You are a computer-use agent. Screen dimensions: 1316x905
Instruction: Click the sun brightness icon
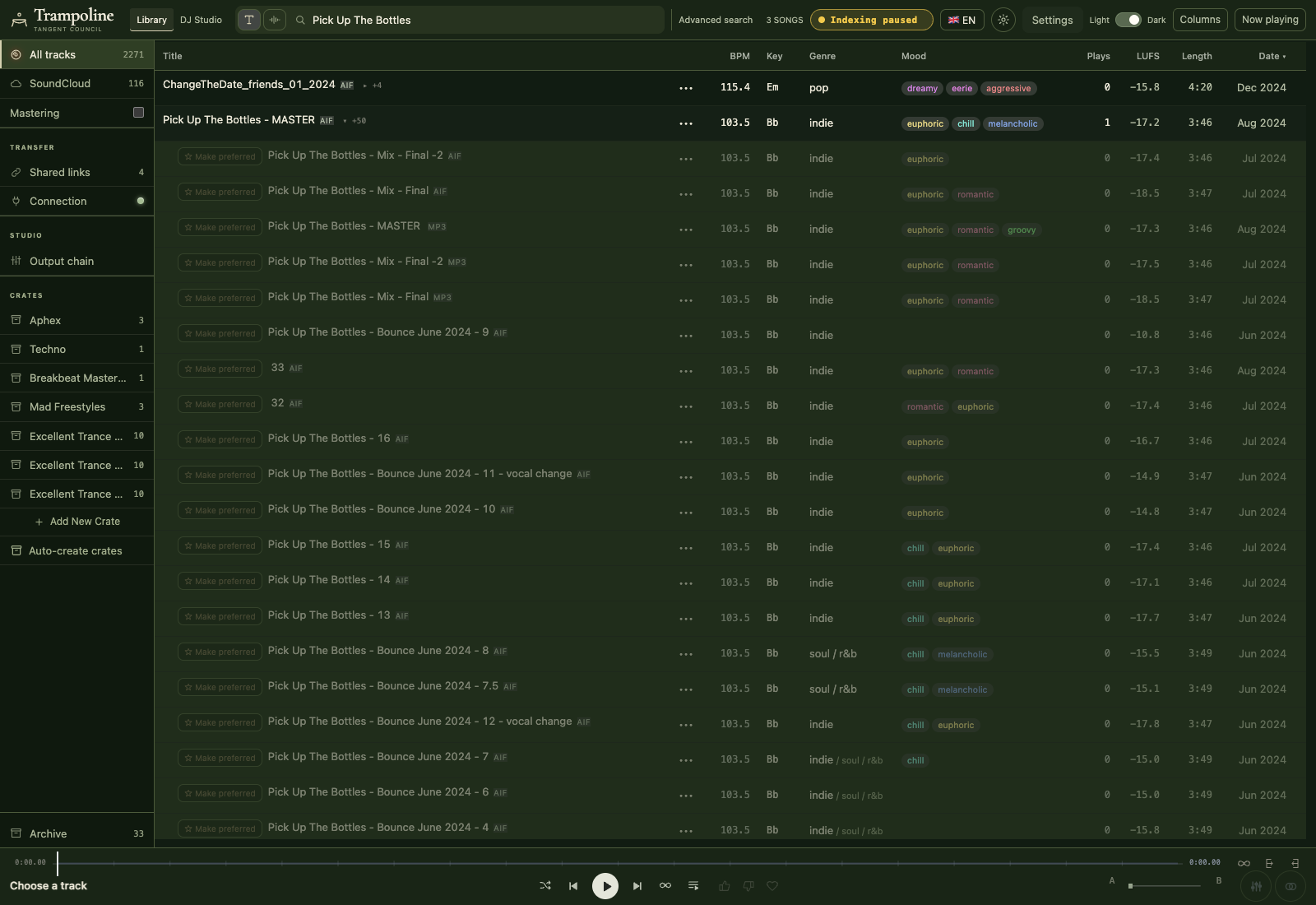pos(1003,20)
